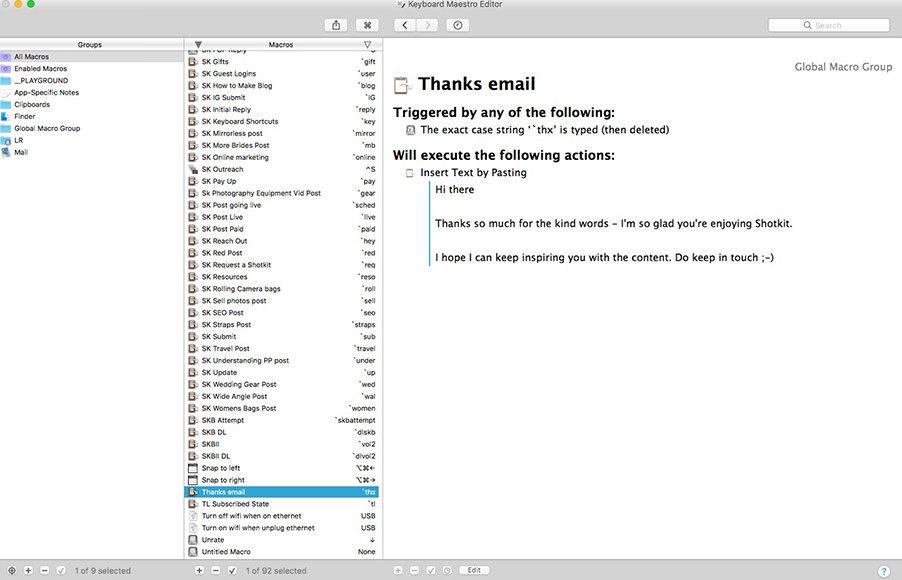Delete the selected group with the minus button
The width and height of the screenshot is (902, 580).
[x=45, y=571]
